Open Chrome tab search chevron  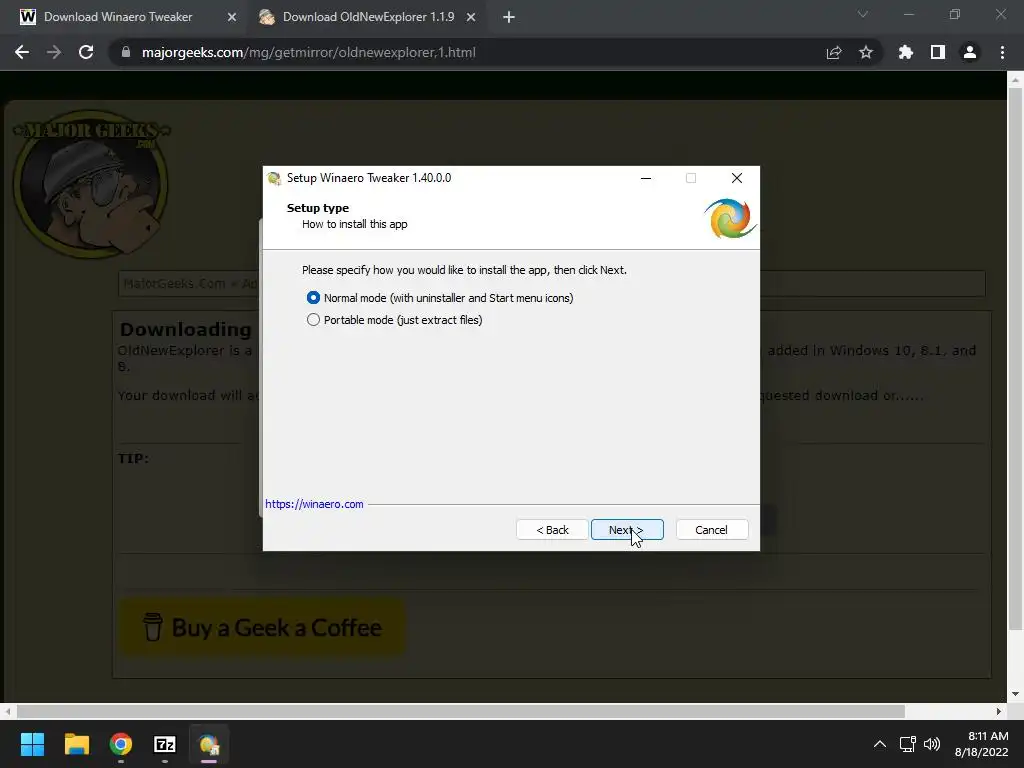[x=863, y=14]
